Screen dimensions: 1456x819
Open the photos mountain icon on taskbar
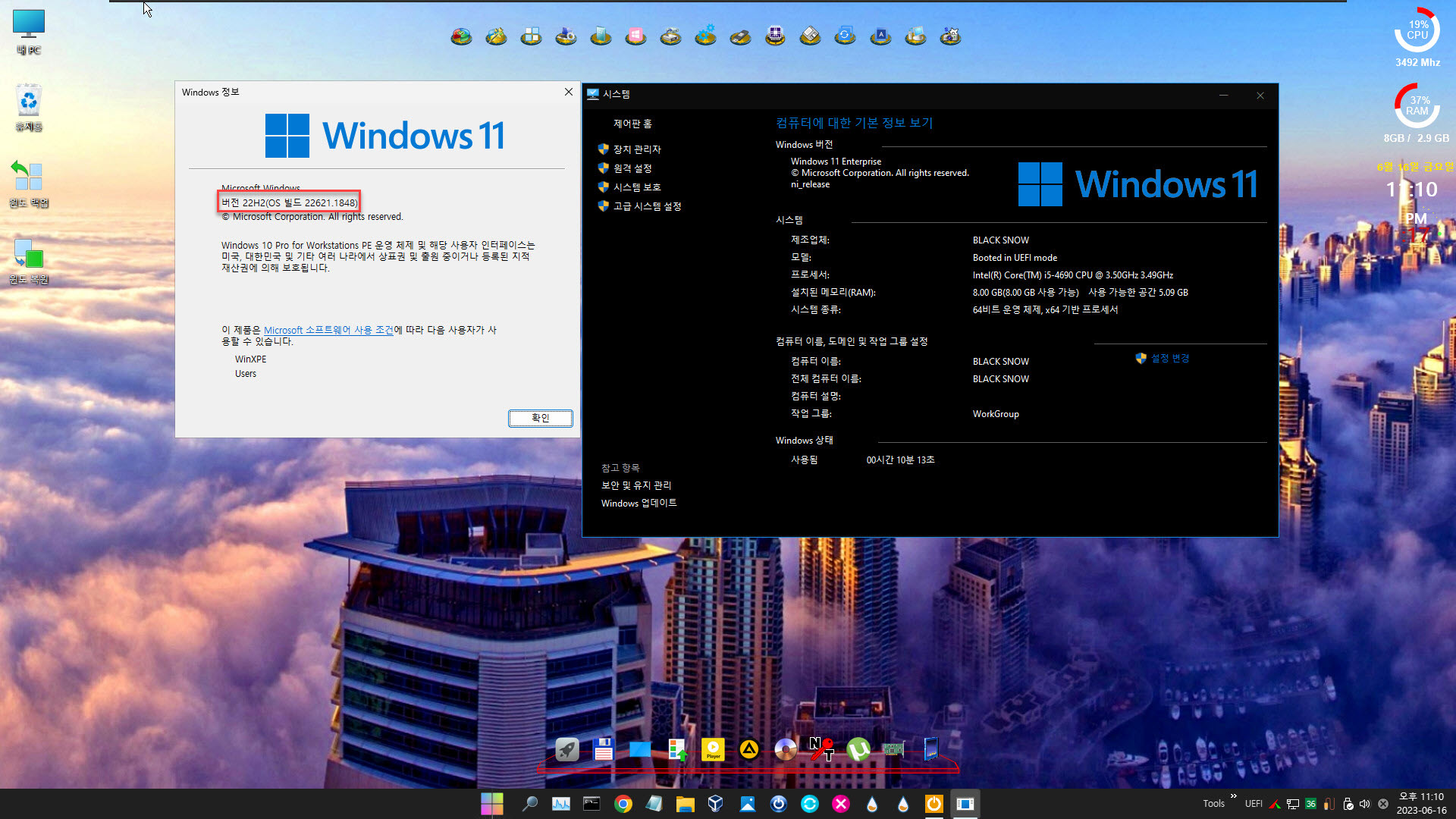pos(747,804)
